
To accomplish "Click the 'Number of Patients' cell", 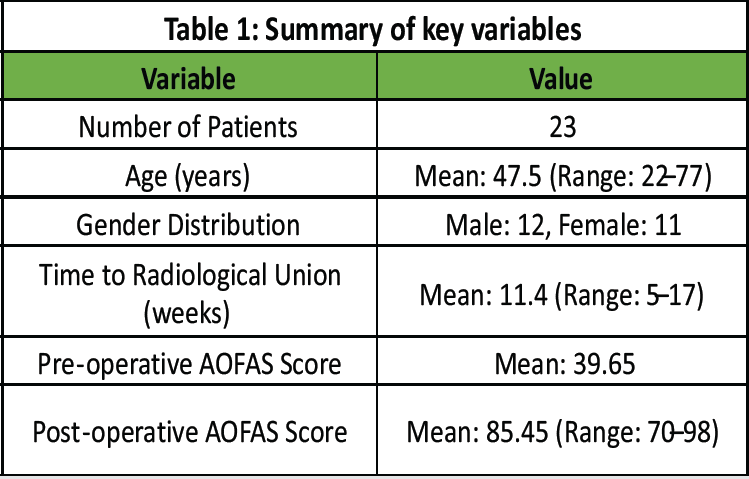I will tap(187, 127).
